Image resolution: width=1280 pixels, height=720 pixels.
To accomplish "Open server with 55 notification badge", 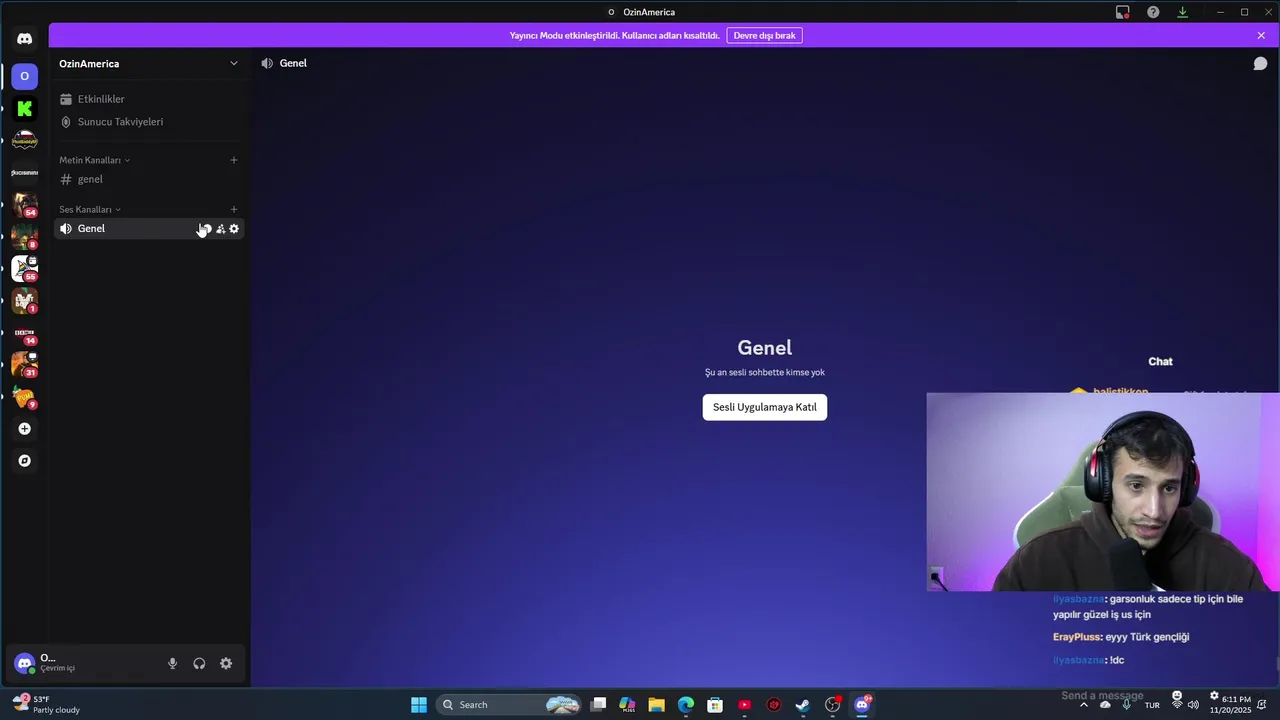I will click(x=25, y=268).
